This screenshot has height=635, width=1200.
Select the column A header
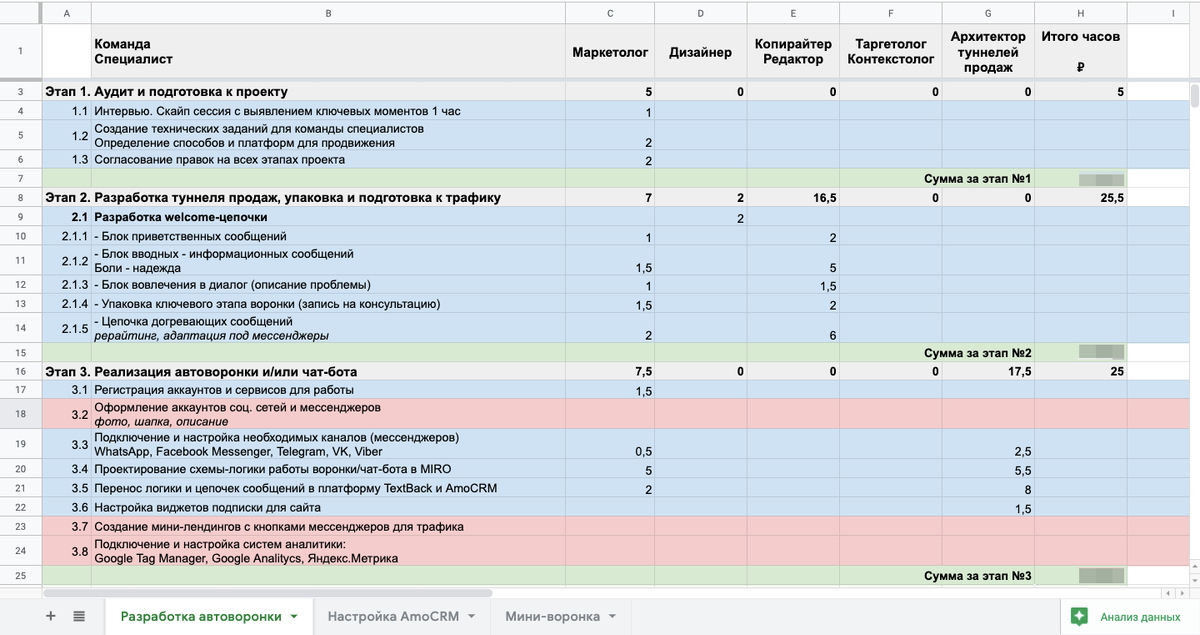point(66,12)
